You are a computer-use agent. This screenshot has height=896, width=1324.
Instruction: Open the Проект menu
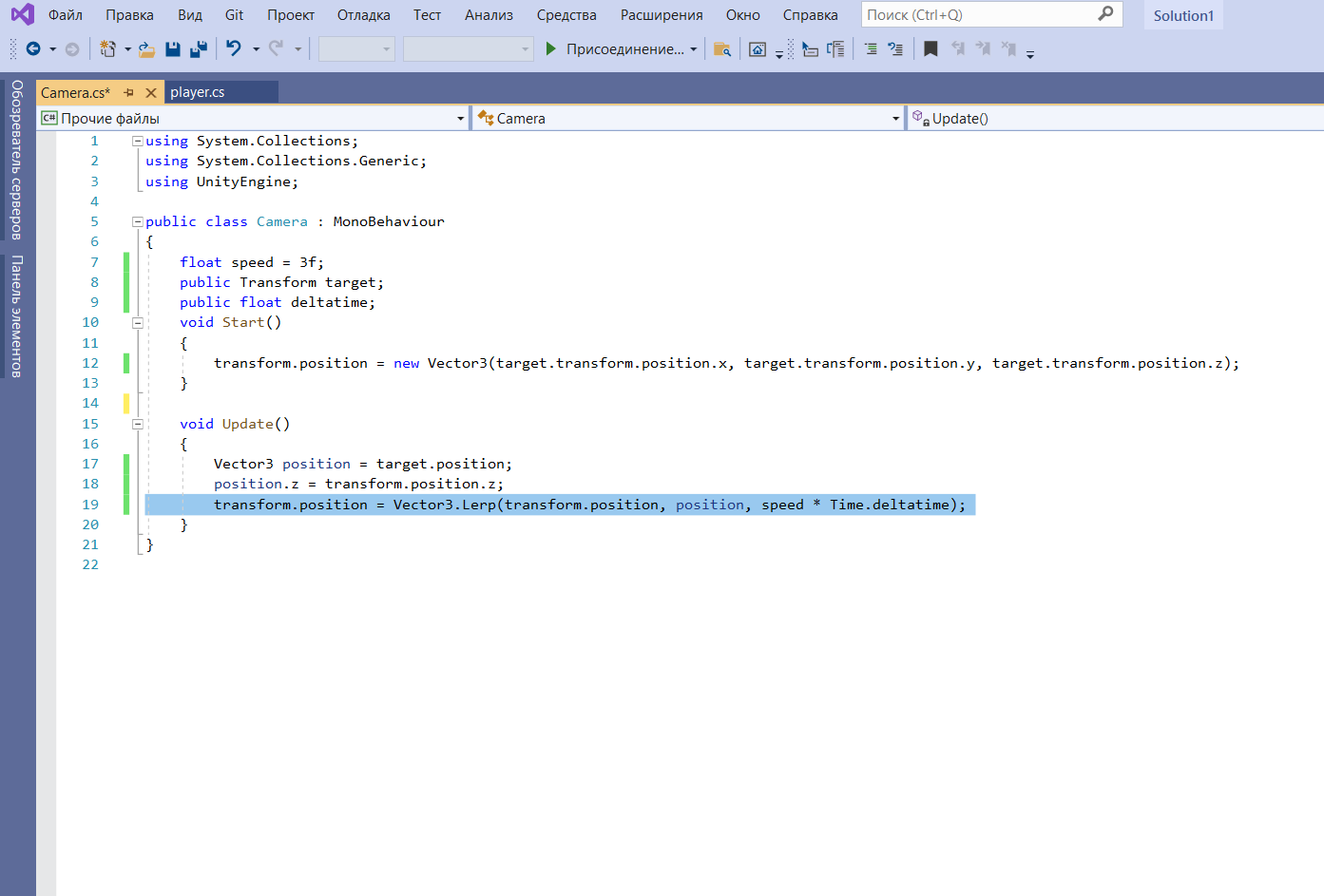(x=290, y=14)
